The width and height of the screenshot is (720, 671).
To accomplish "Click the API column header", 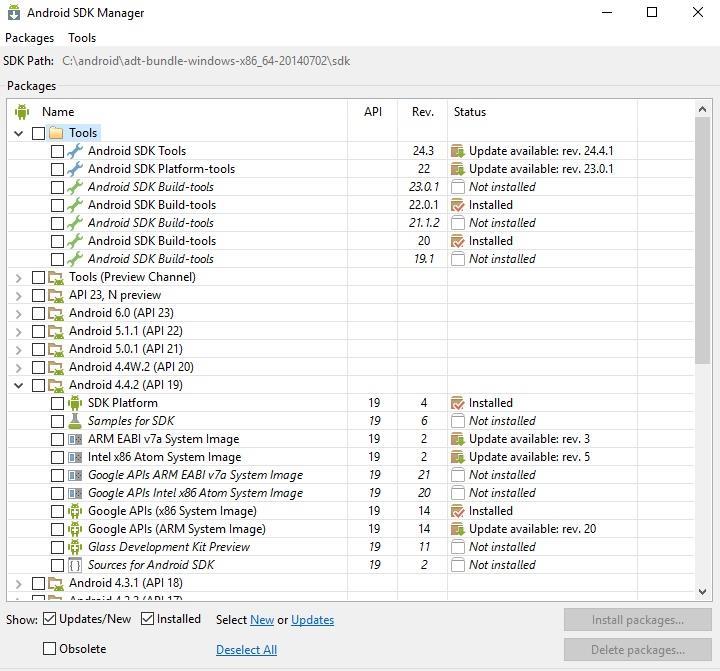I will (373, 112).
